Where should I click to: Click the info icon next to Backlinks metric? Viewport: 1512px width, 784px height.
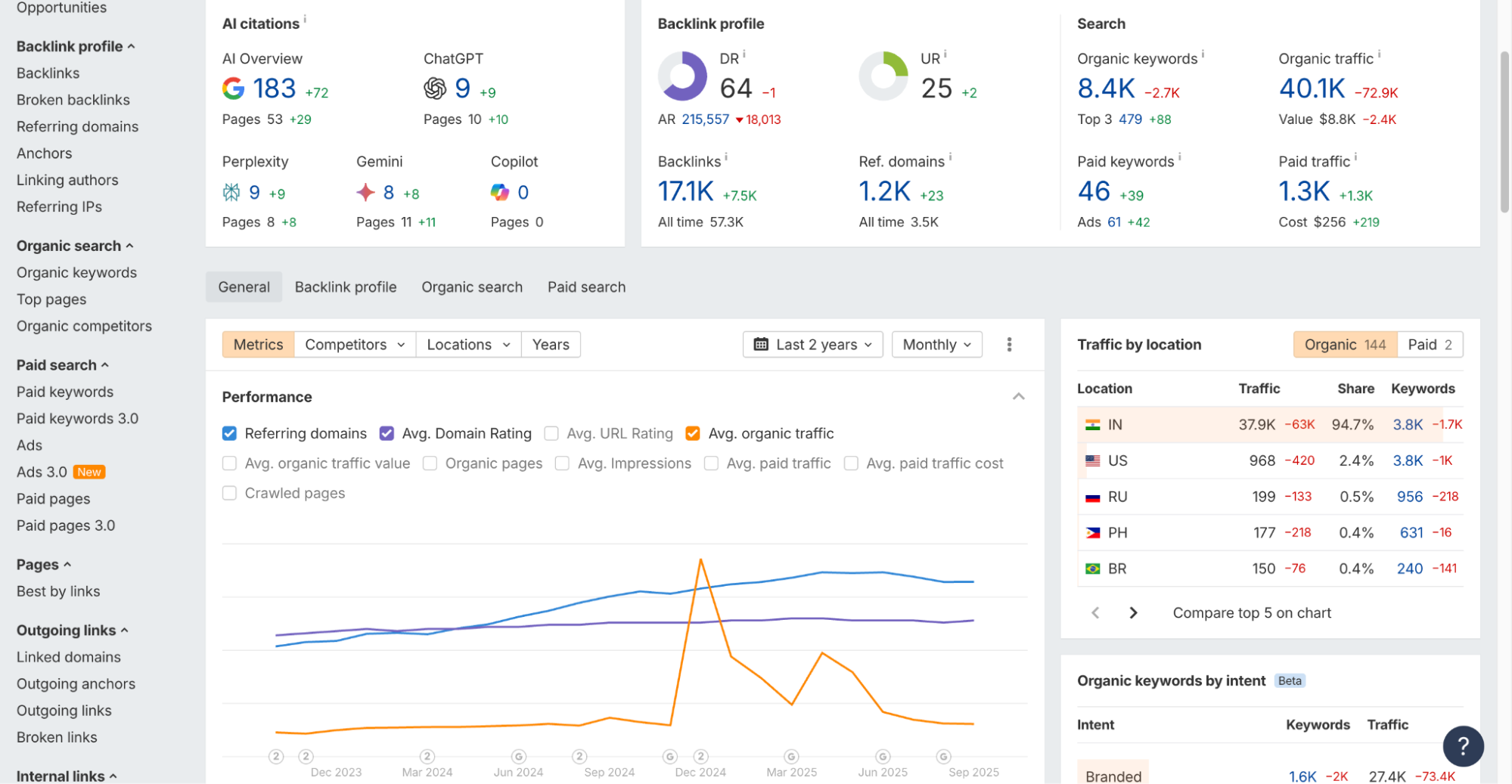[x=725, y=156]
